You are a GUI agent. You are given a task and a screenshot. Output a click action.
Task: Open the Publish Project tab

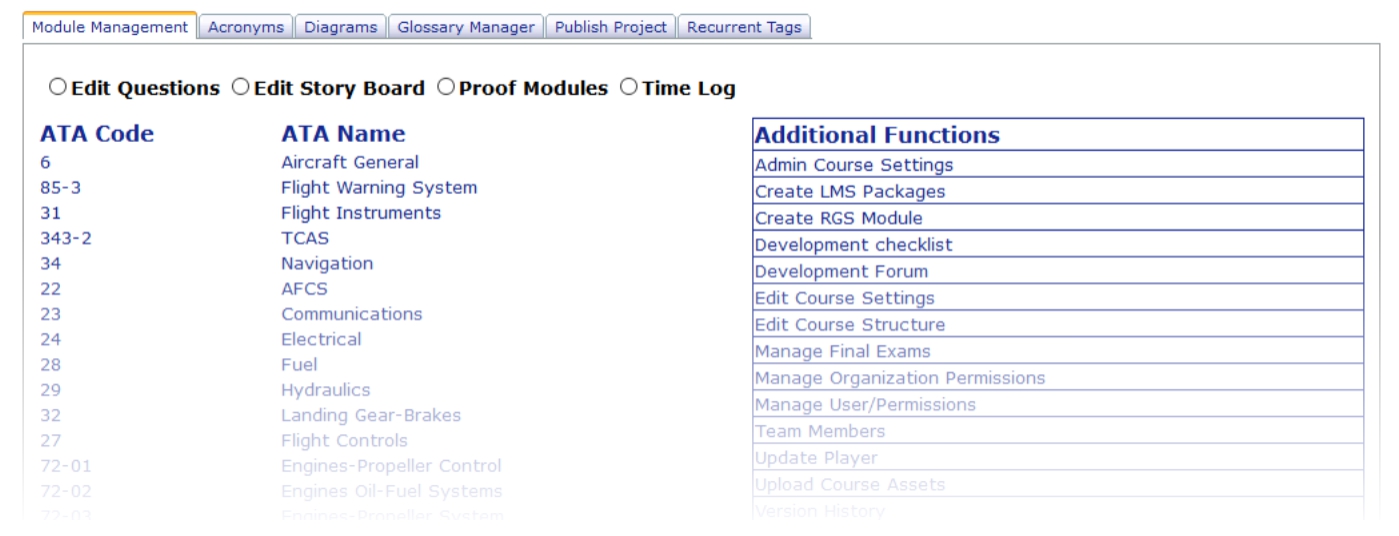tap(611, 28)
